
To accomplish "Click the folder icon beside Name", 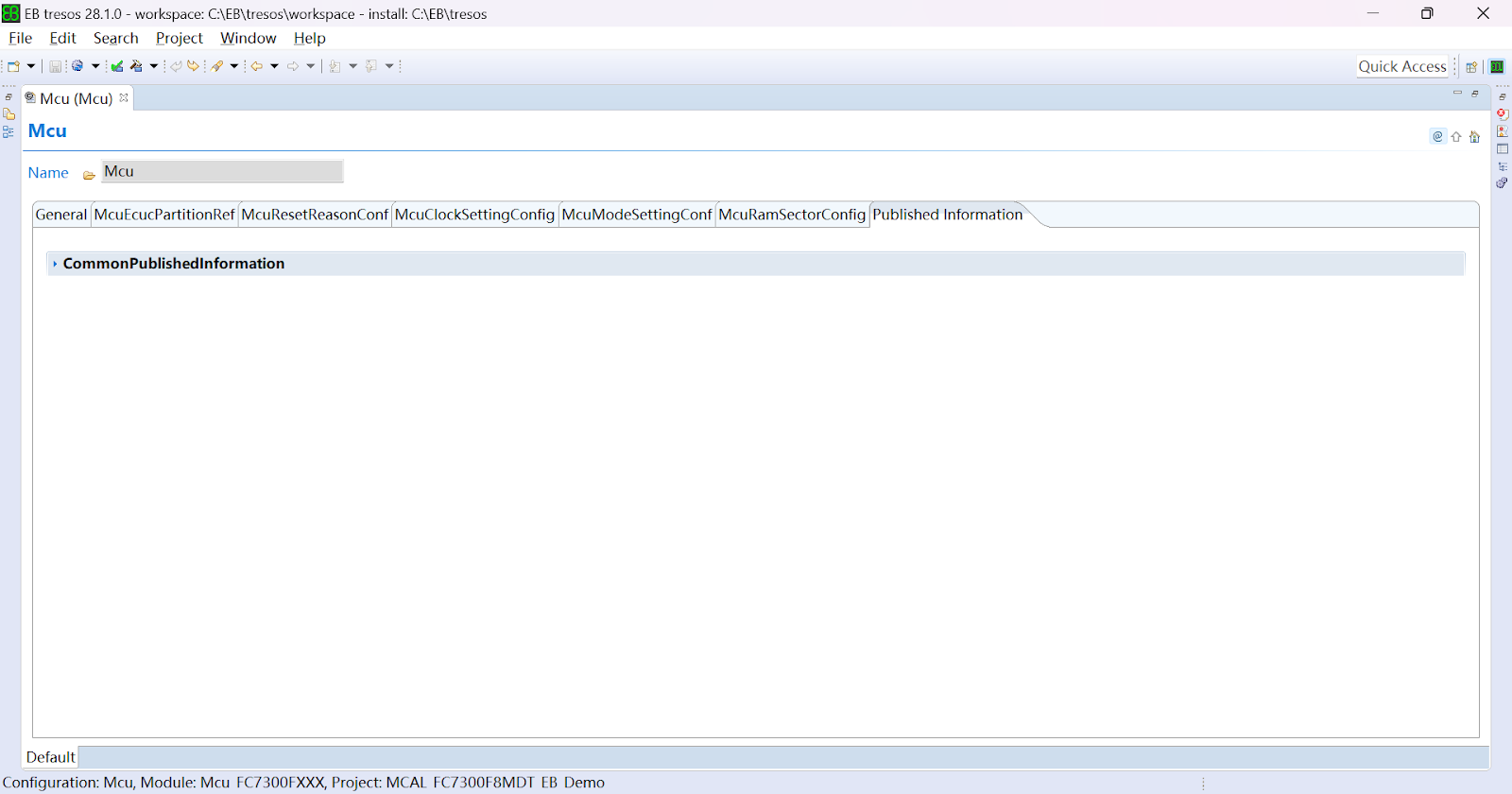I will pos(89,174).
